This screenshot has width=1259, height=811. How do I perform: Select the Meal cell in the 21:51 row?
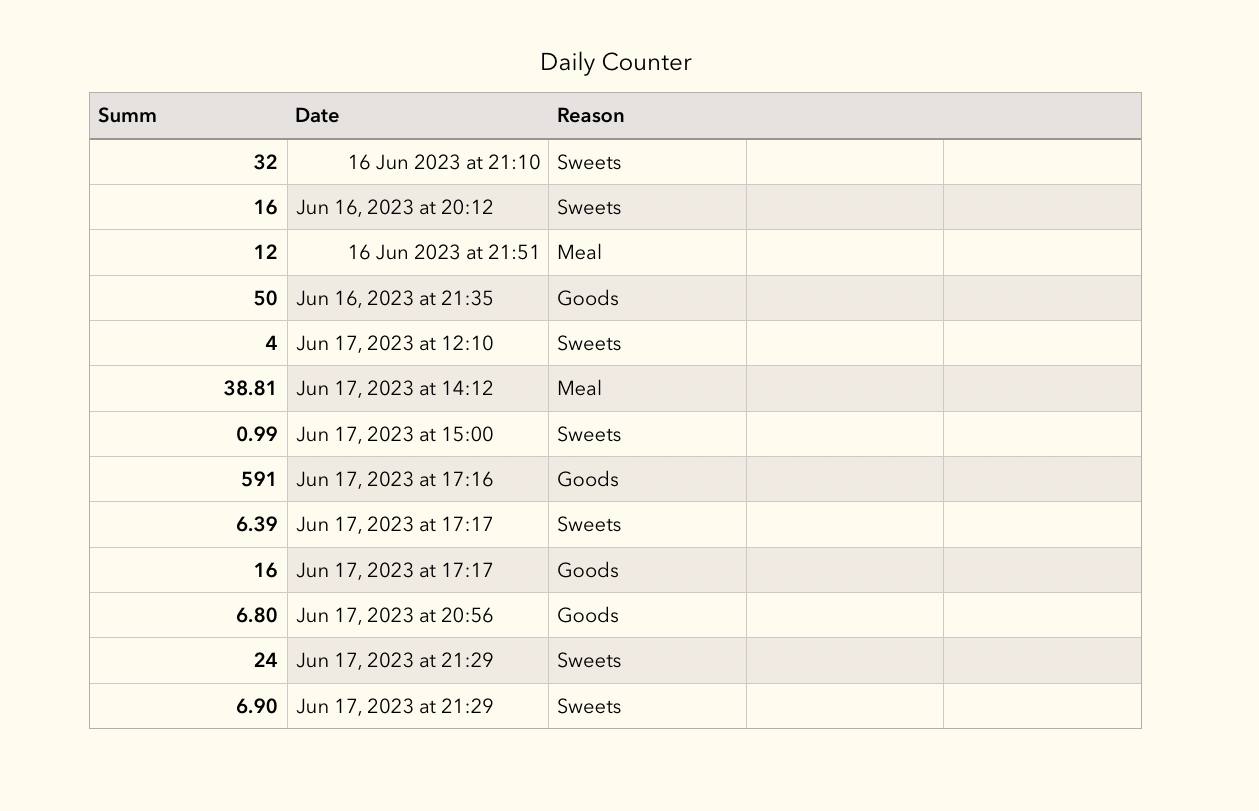647,252
